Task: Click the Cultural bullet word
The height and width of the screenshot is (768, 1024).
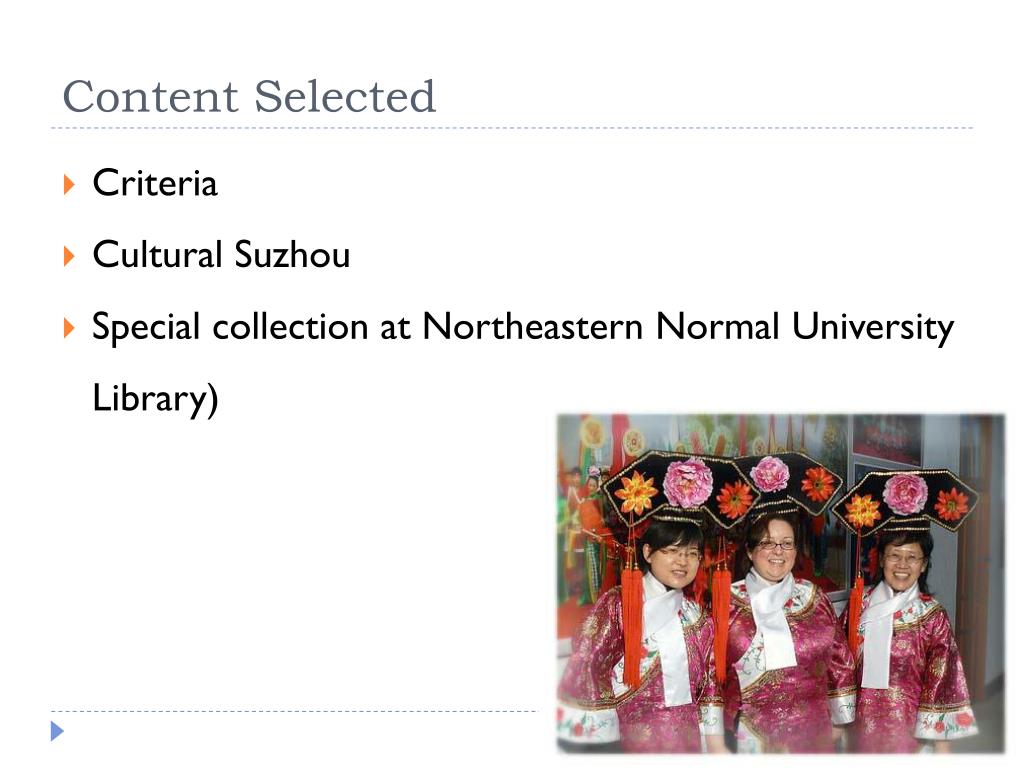Action: [157, 254]
